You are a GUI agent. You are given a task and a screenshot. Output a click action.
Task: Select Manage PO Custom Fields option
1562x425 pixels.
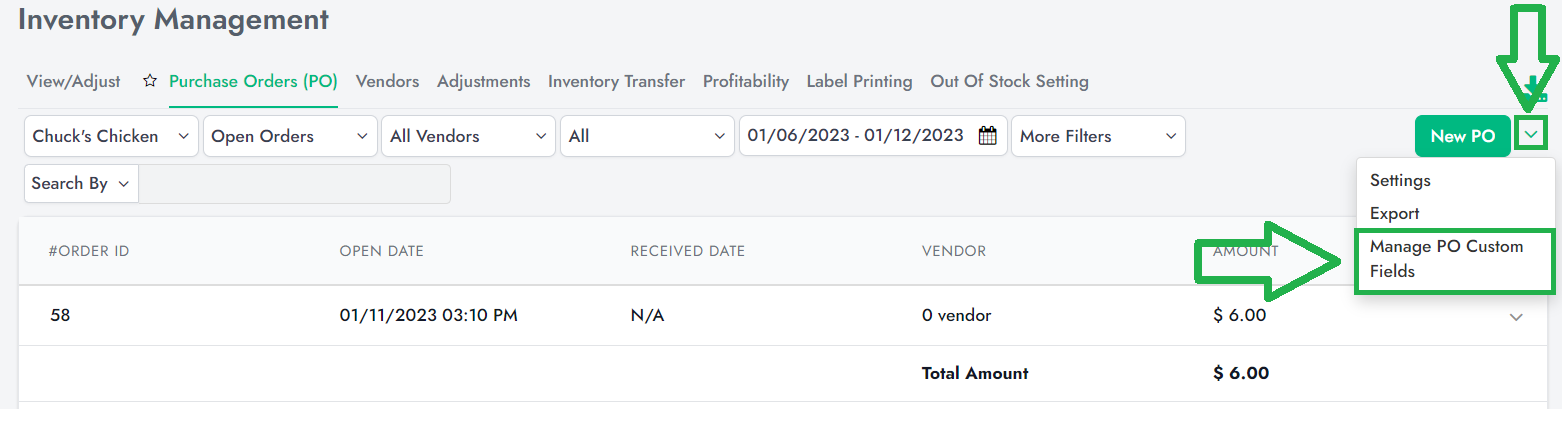(x=1447, y=259)
